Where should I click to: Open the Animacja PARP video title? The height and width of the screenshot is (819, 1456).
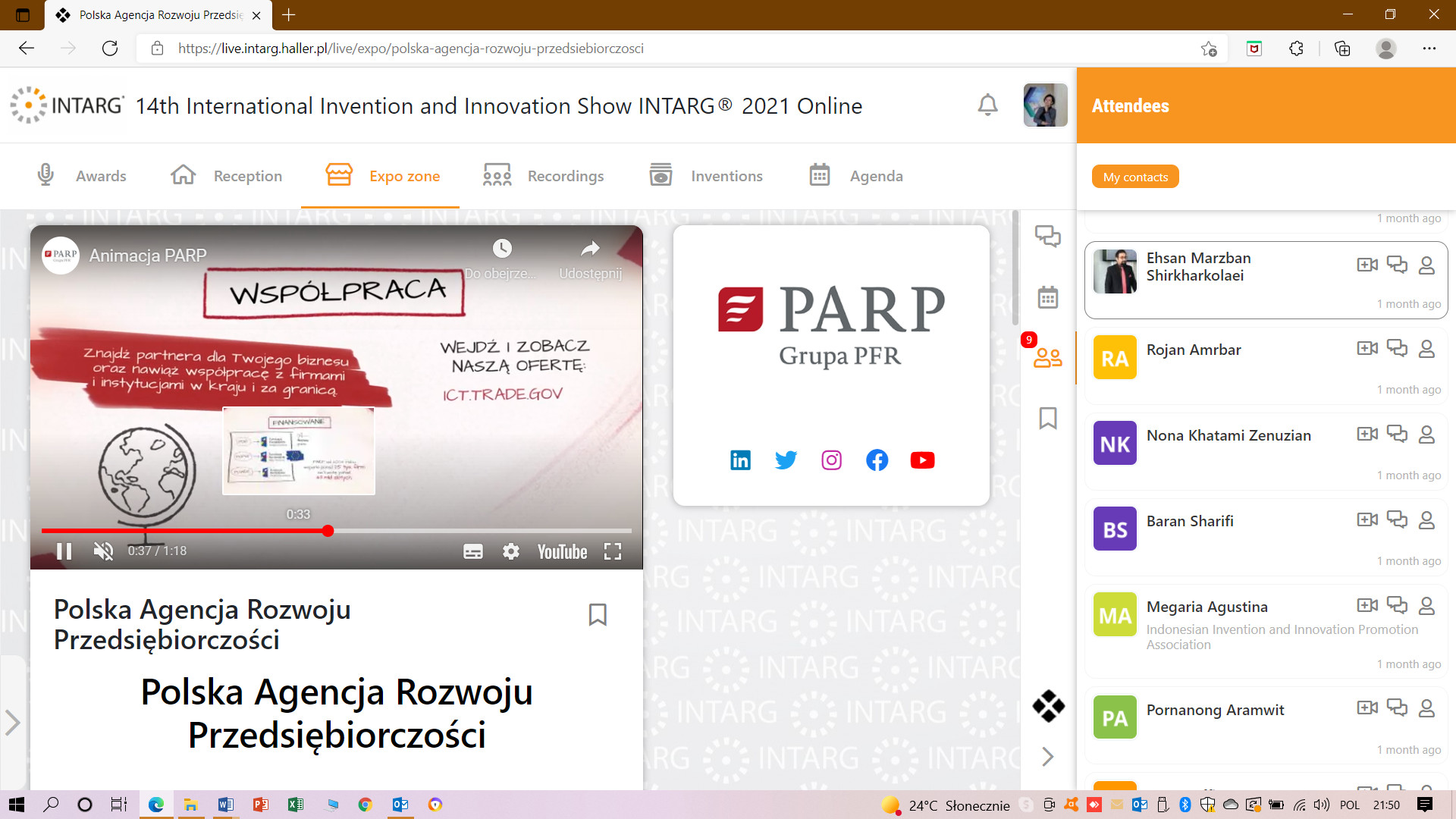[x=148, y=256]
